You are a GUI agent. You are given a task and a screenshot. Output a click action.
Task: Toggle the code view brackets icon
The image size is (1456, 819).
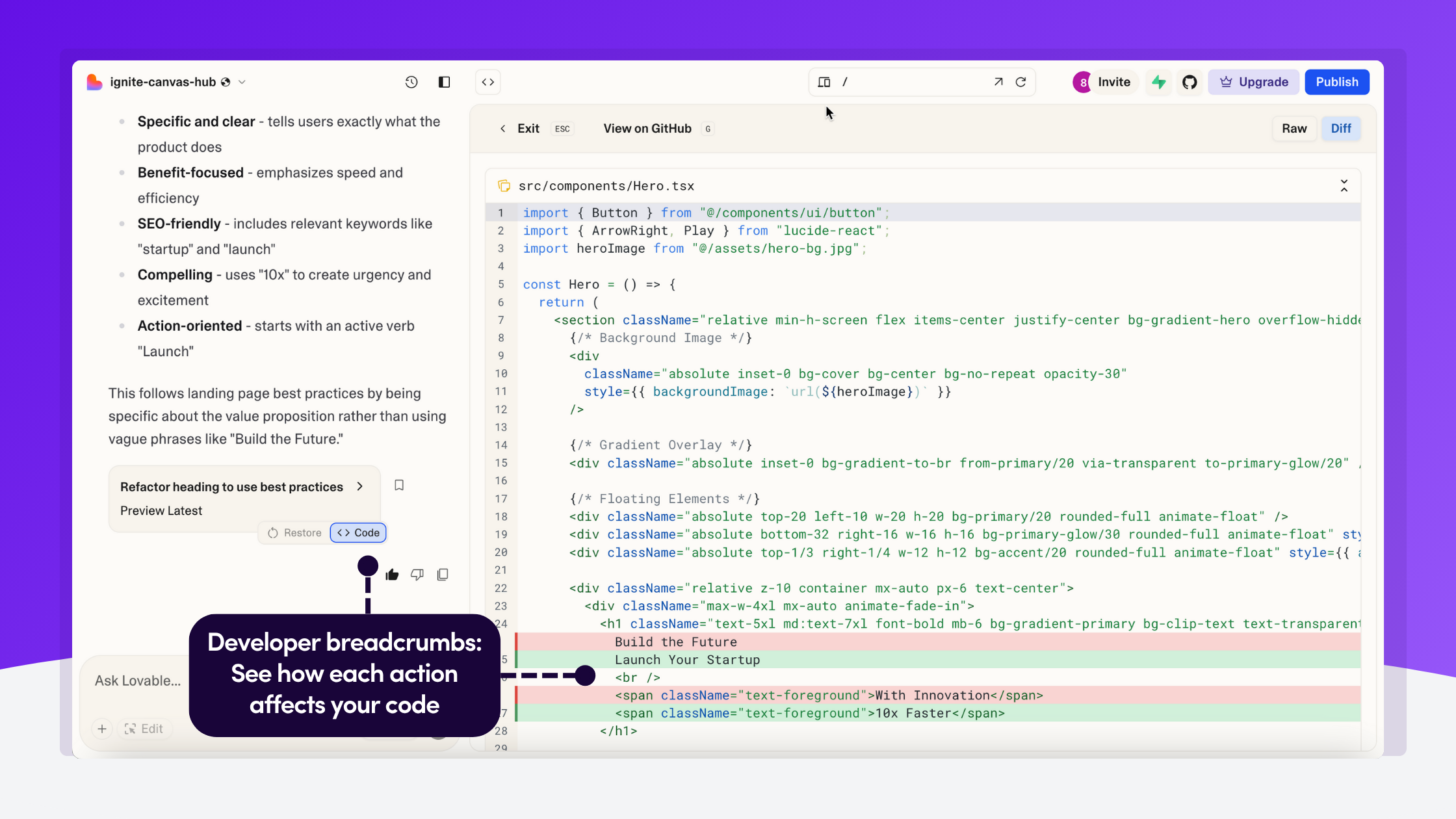tap(488, 82)
